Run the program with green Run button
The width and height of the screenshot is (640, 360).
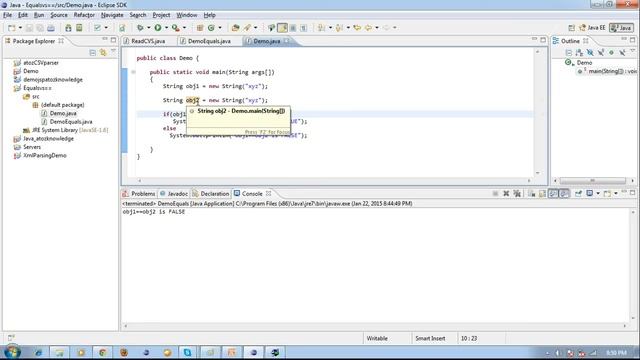point(158,28)
